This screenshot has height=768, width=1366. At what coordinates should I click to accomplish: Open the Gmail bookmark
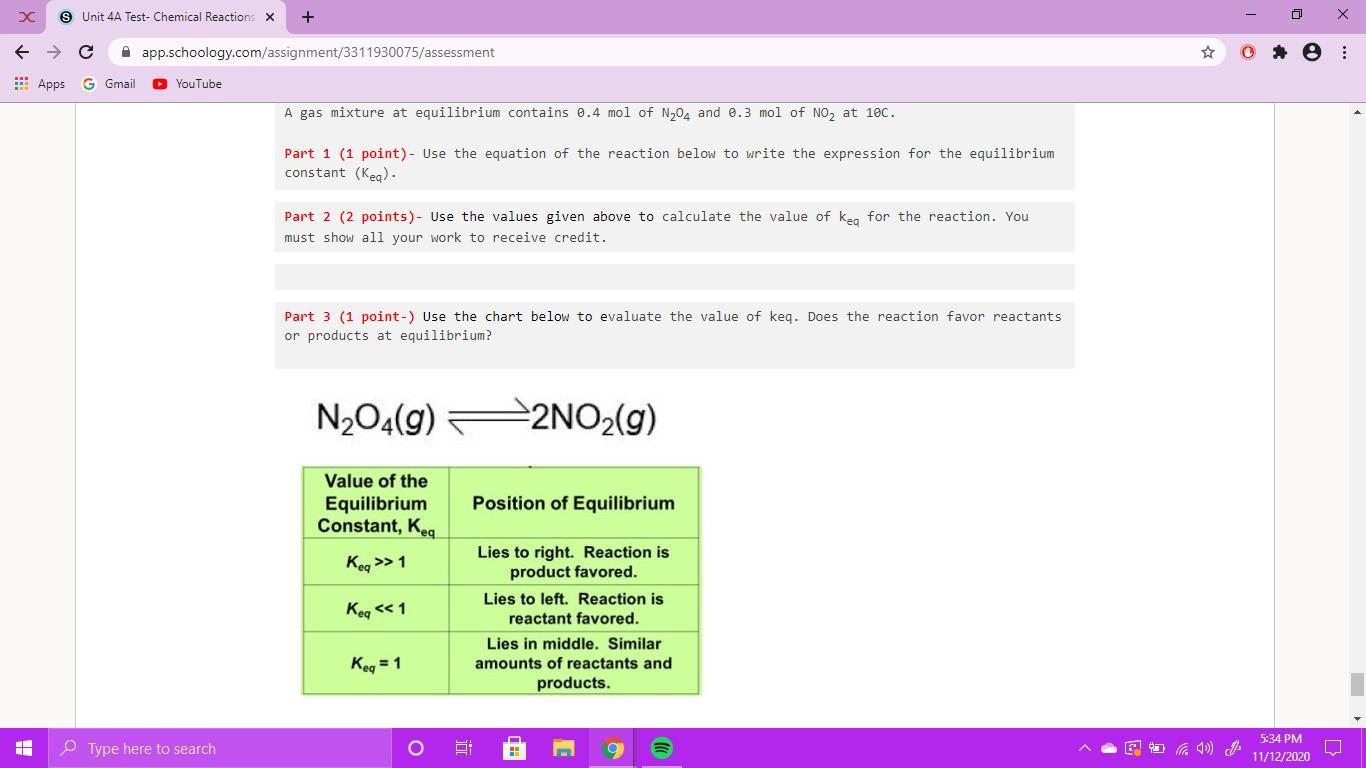tap(109, 84)
